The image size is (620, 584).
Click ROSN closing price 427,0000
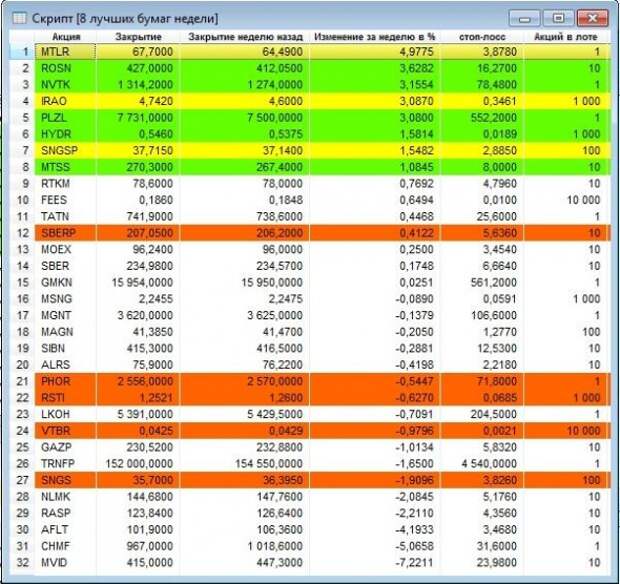tap(138, 68)
